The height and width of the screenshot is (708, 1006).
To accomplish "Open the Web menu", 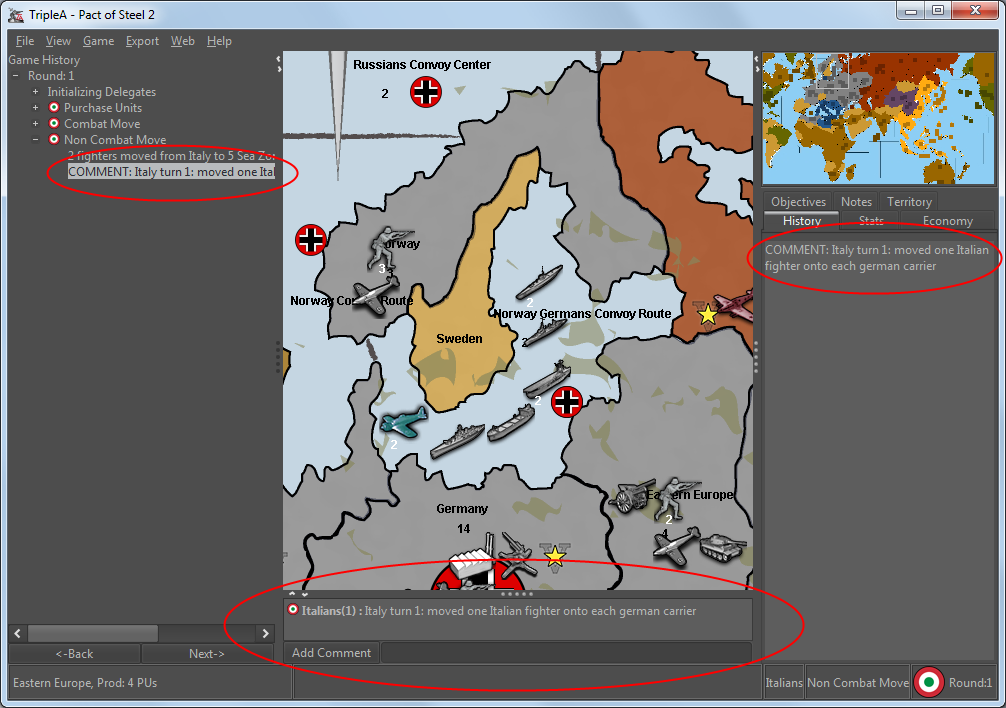I will click(x=182, y=41).
